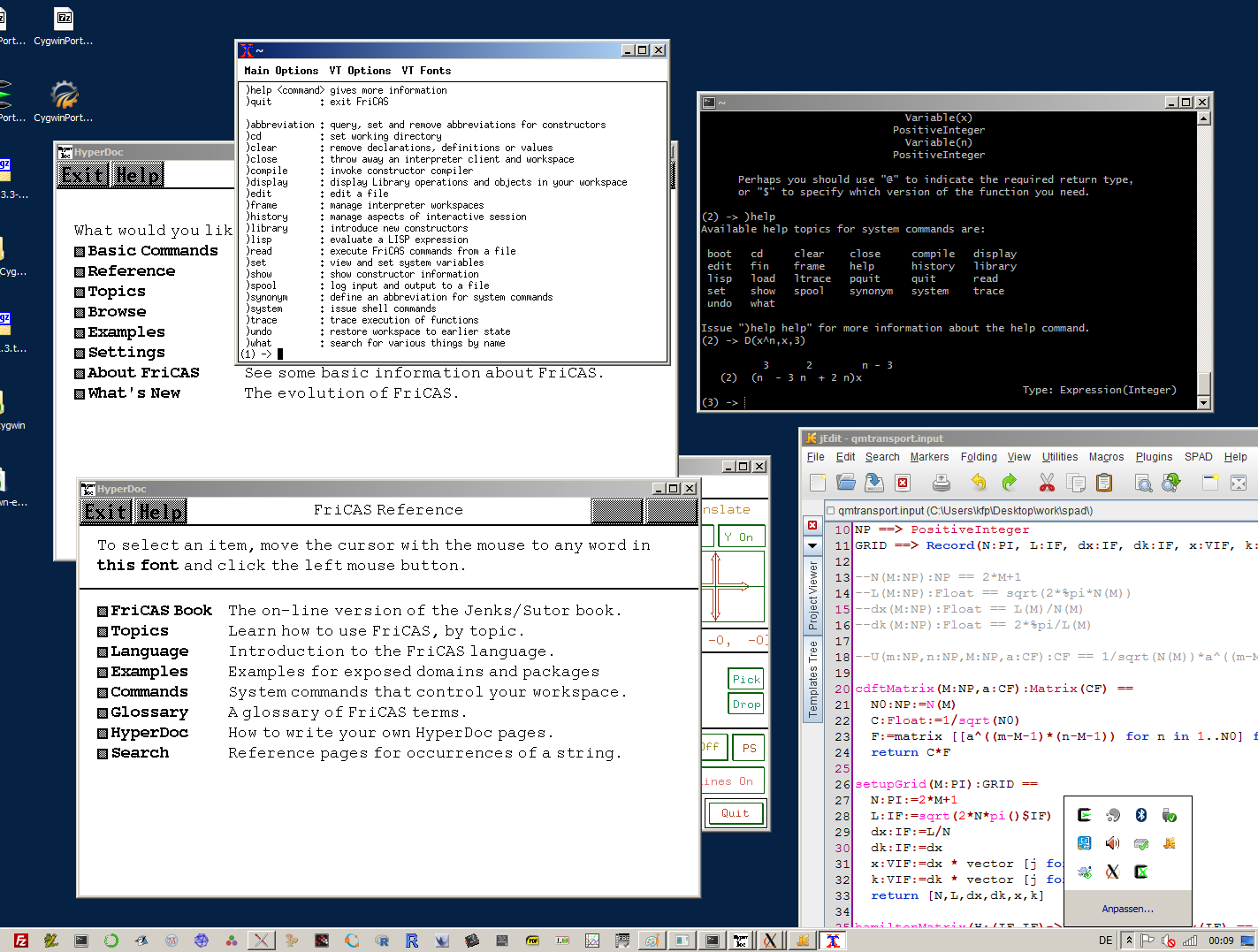Open new view icon in jEdit toolbar
The height and width of the screenshot is (952, 1258).
[1210, 483]
